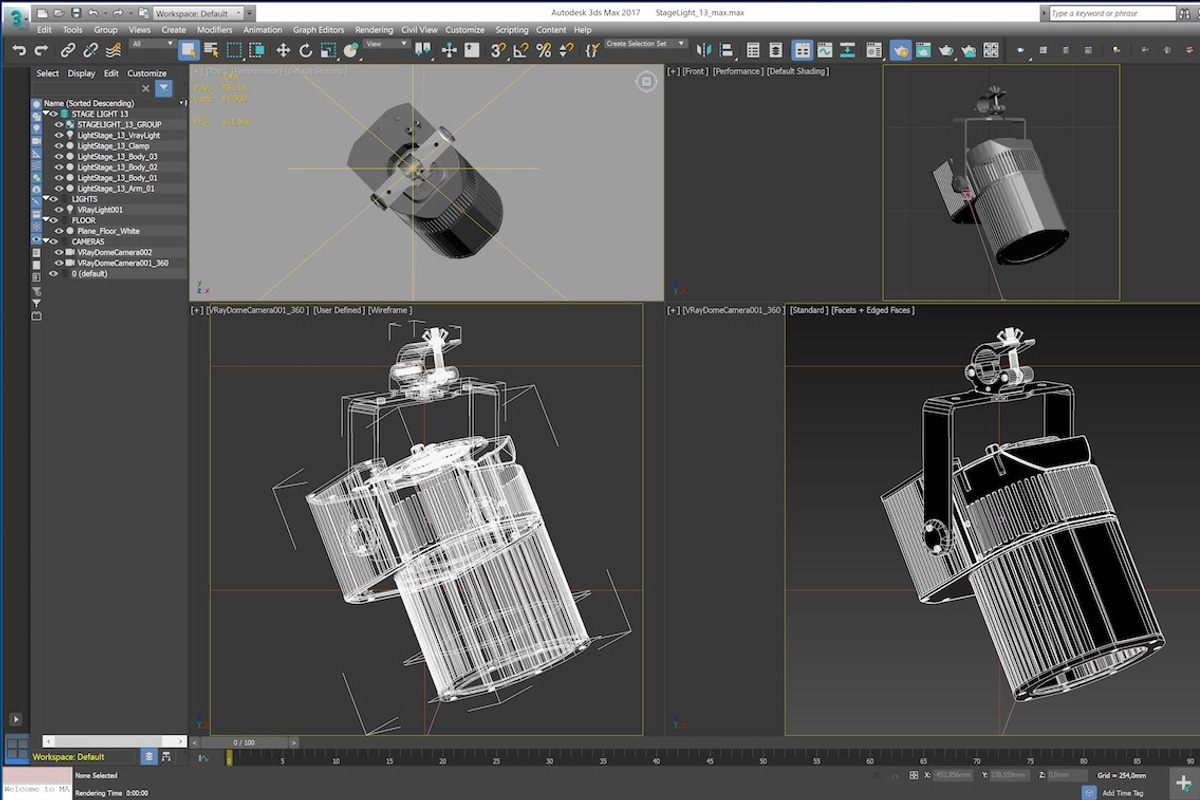1200x800 pixels.
Task: Collapse the LIGHTS layer
Action: pyautogui.click(x=45, y=199)
